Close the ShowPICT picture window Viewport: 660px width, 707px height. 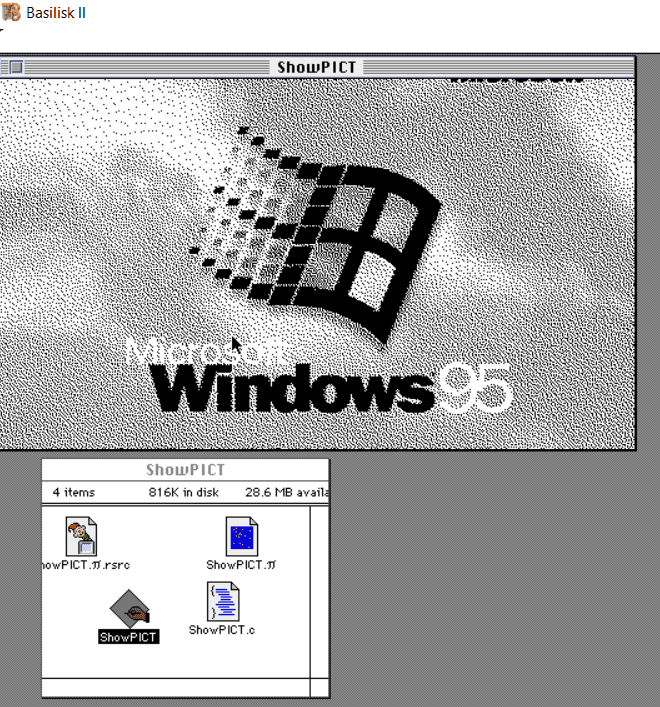click(15, 67)
